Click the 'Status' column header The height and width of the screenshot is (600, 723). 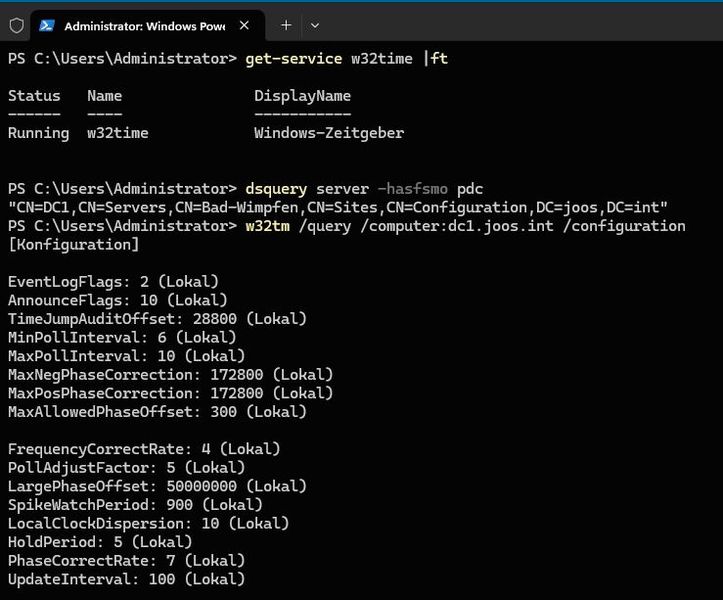[x=34, y=96]
